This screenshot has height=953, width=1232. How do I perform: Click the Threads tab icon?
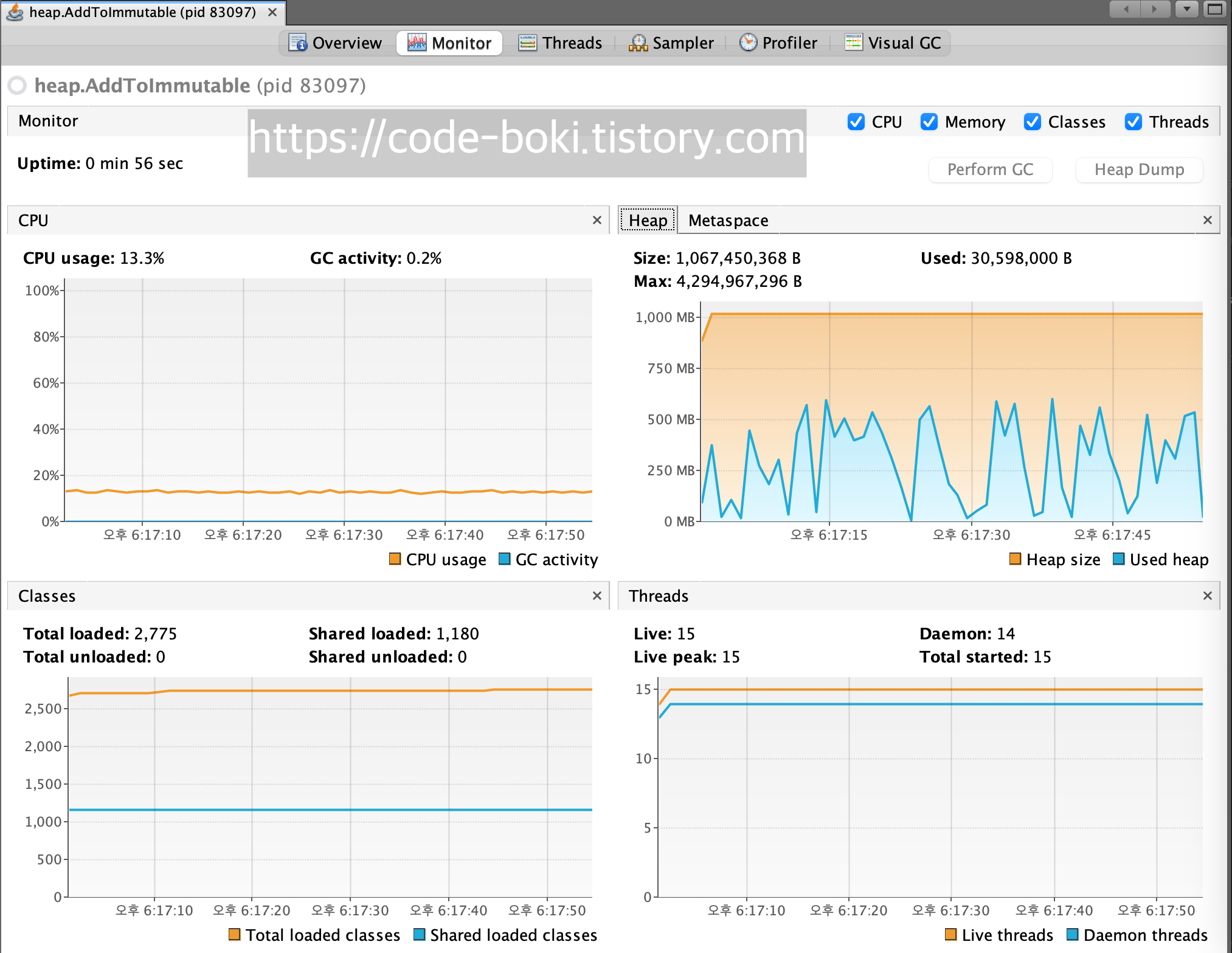click(527, 43)
